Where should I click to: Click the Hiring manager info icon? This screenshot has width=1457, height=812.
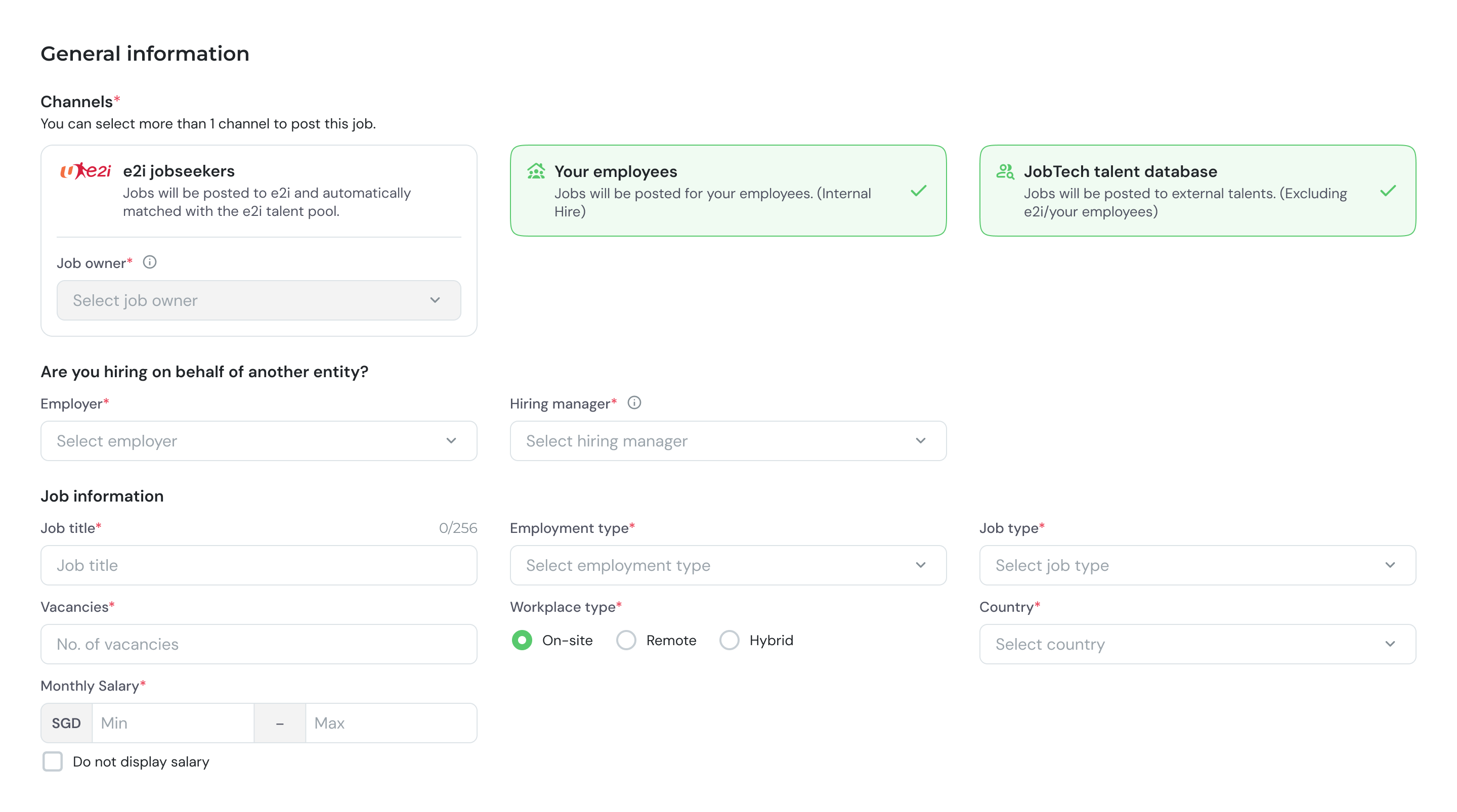tap(634, 403)
